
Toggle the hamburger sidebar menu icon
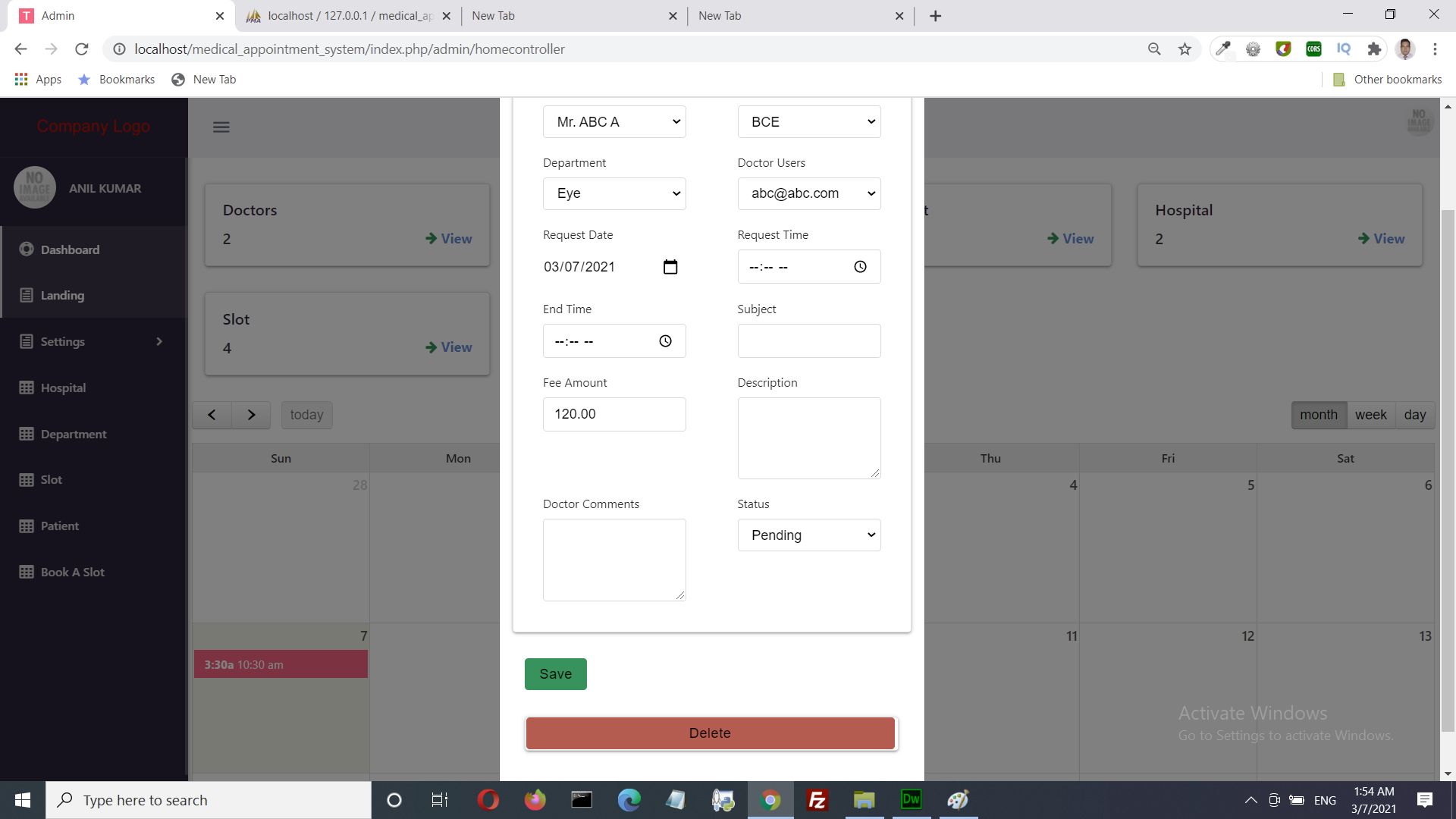click(221, 127)
